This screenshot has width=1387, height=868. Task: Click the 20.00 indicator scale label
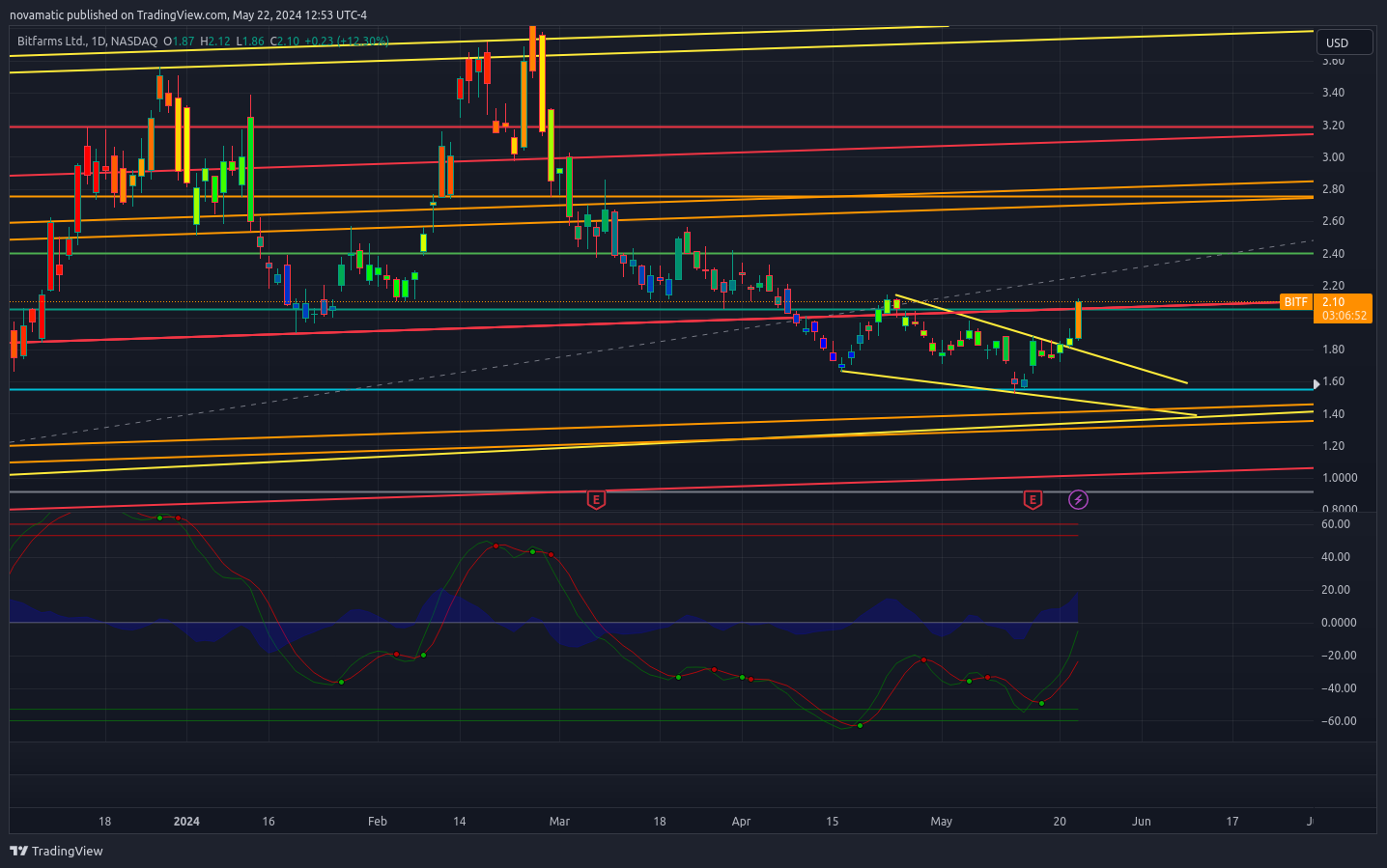click(x=1336, y=590)
